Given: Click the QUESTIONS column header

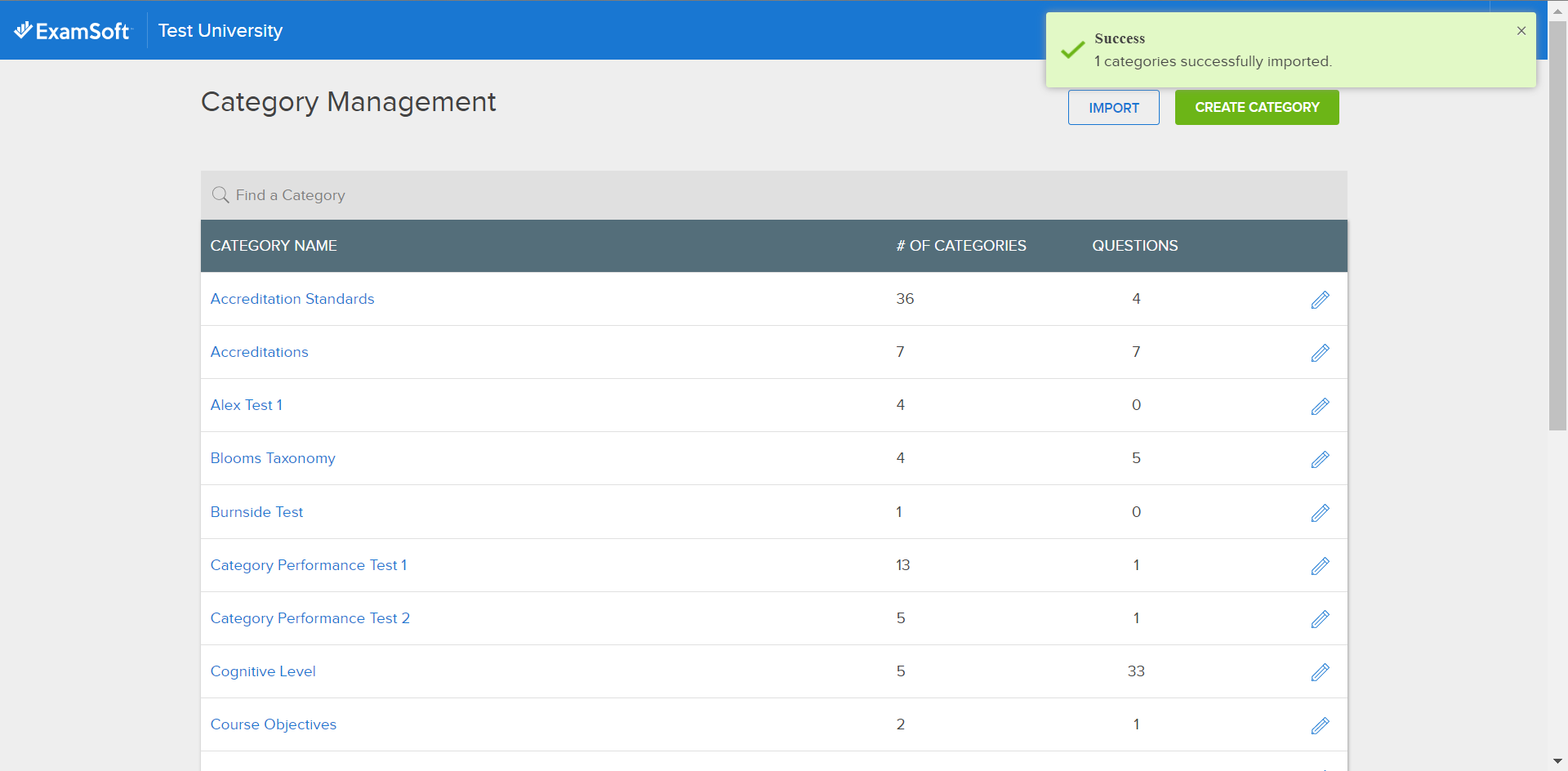Looking at the screenshot, I should (1135, 246).
